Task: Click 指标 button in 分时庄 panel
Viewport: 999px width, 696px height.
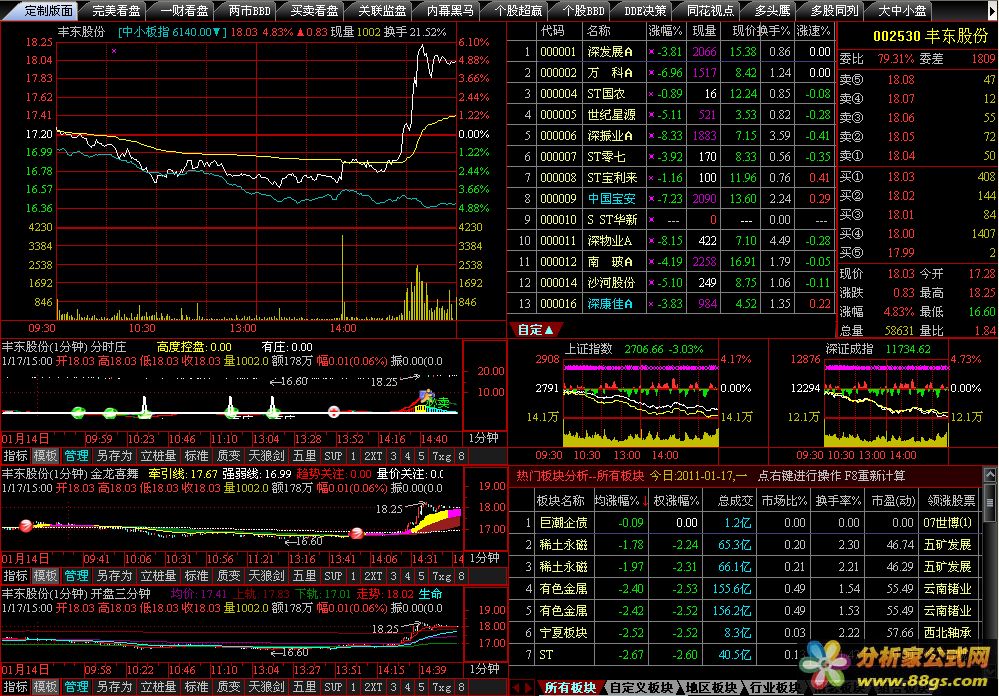Action: click(15, 456)
